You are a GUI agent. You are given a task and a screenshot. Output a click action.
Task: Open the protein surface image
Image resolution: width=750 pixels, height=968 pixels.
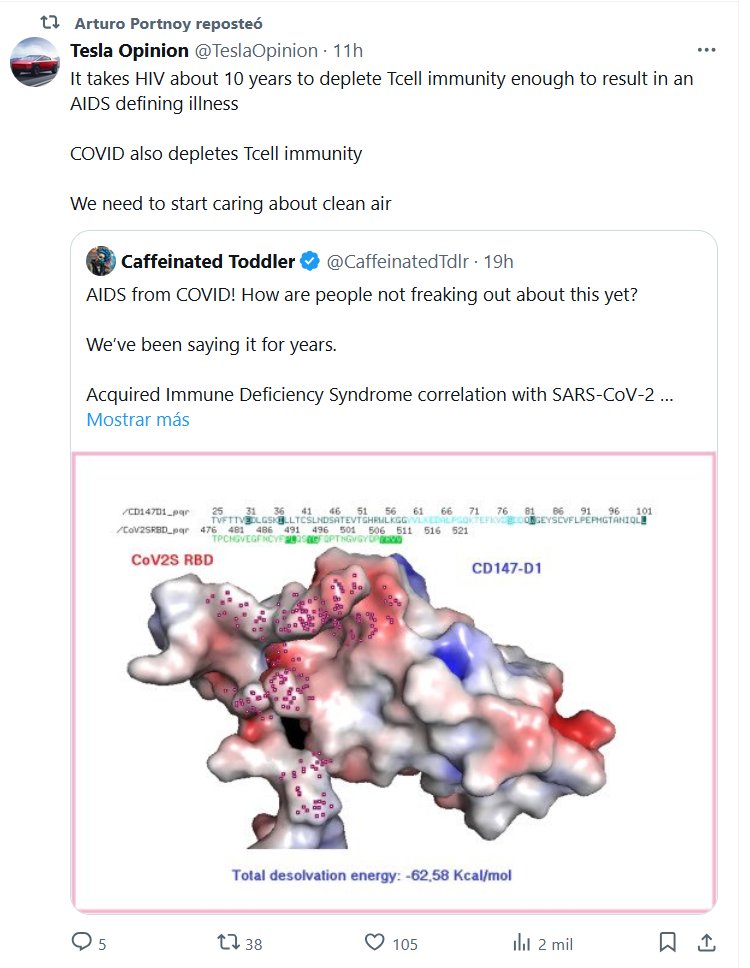(393, 682)
